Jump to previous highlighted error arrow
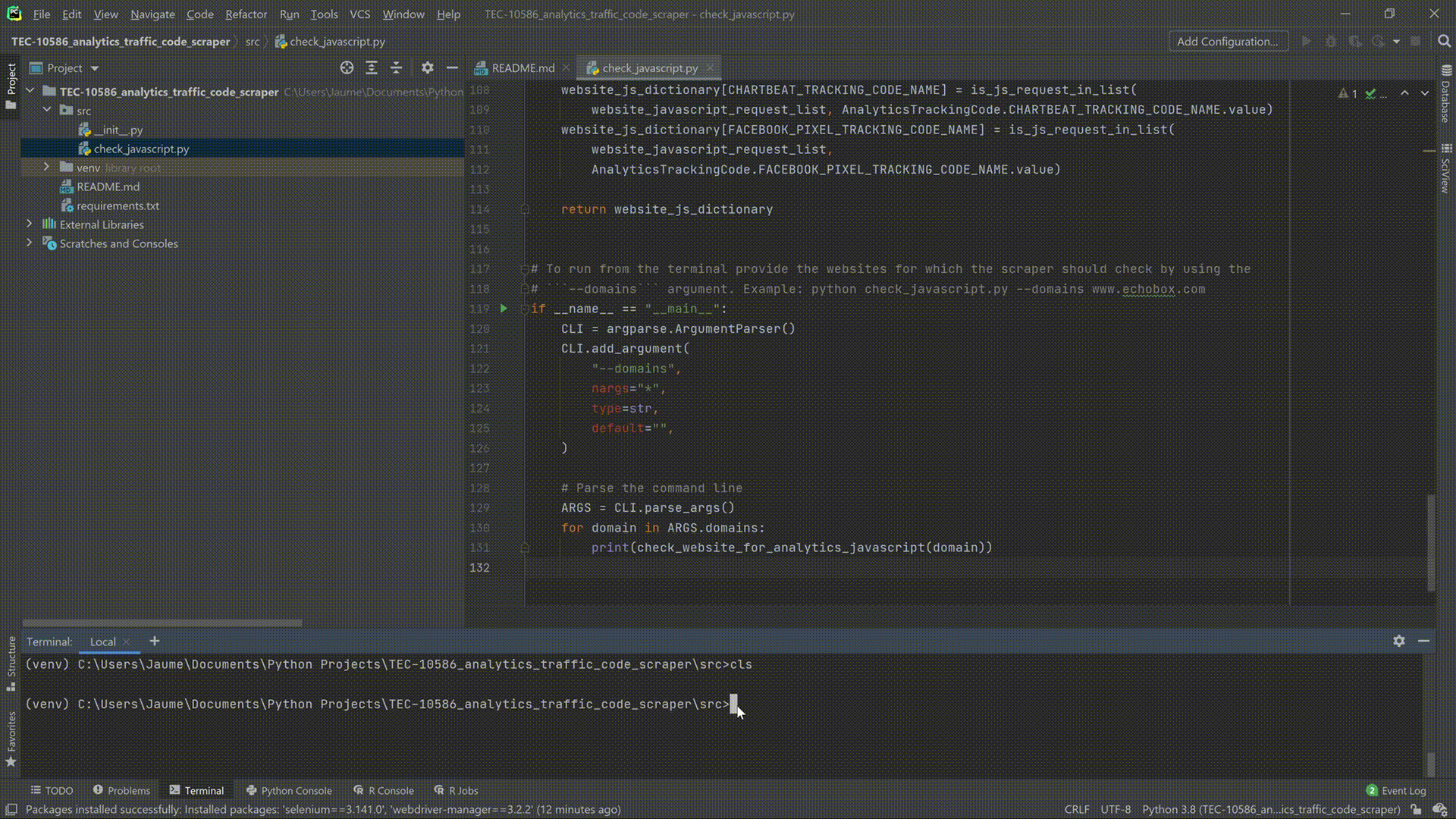1456x819 pixels. (1404, 93)
